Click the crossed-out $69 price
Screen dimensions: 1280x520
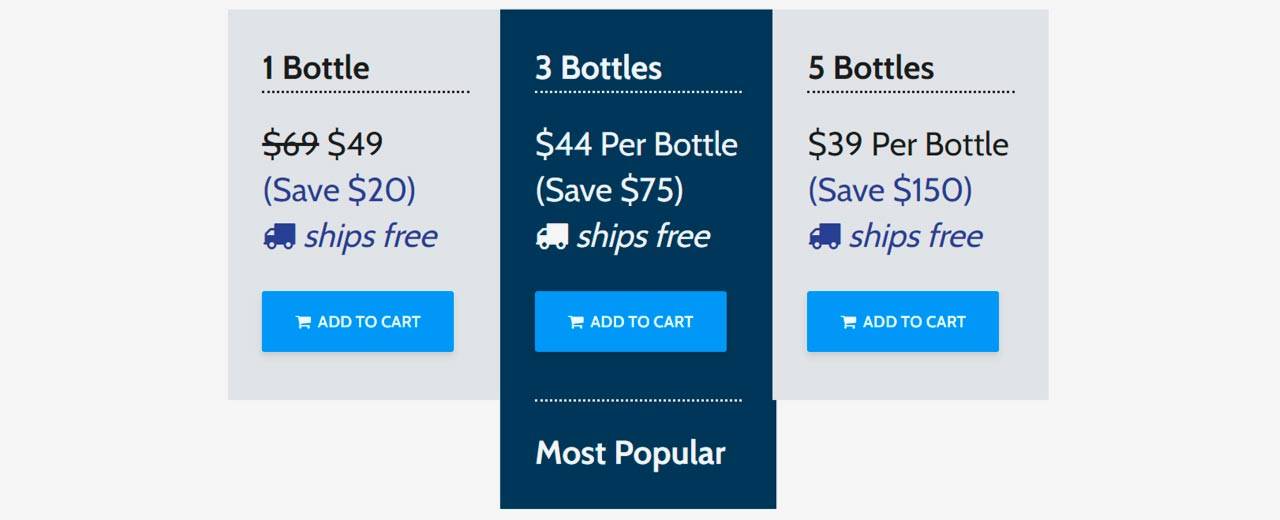[290, 144]
